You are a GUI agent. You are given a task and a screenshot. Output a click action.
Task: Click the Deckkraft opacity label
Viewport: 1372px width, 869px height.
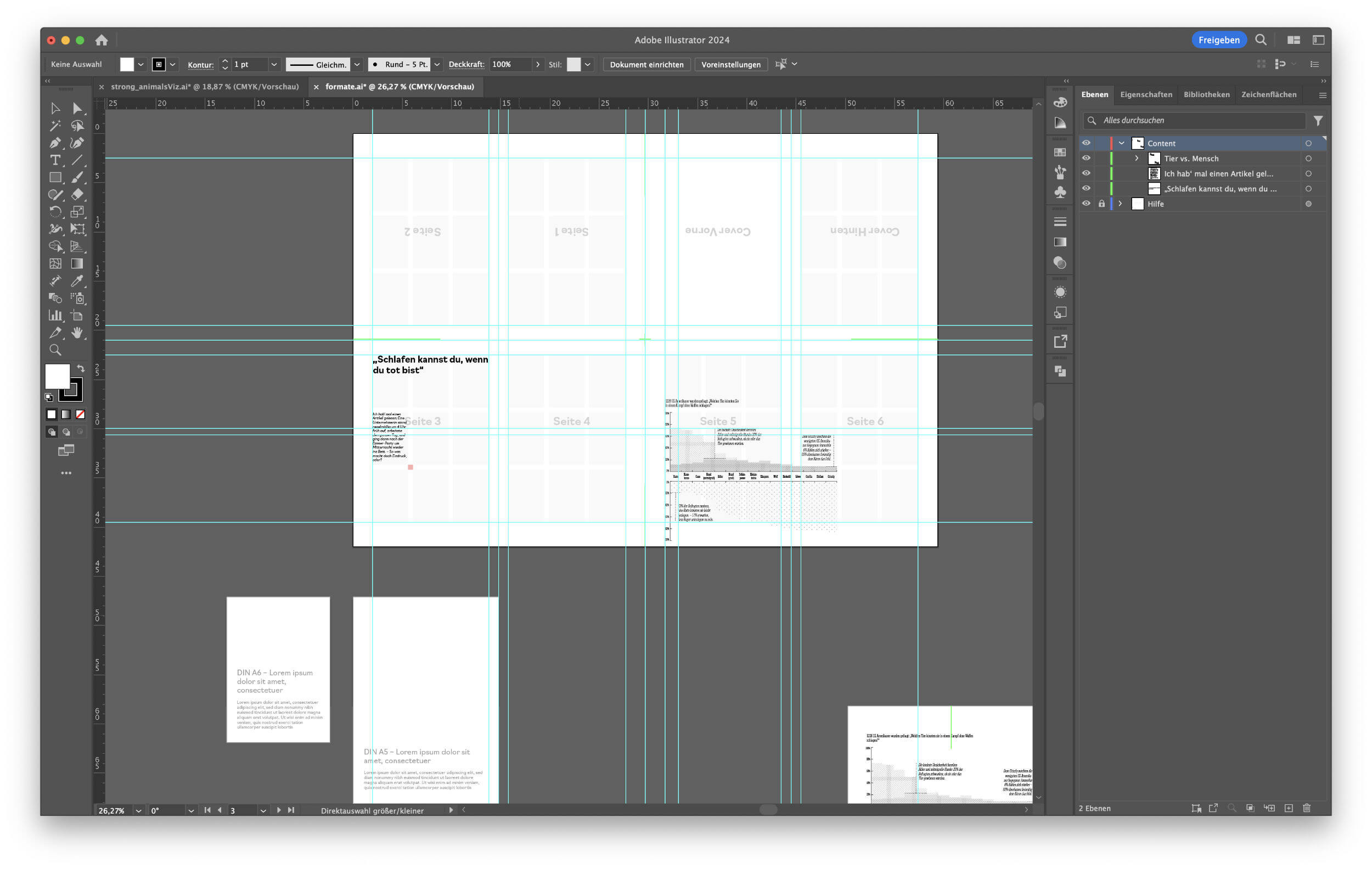point(466,64)
